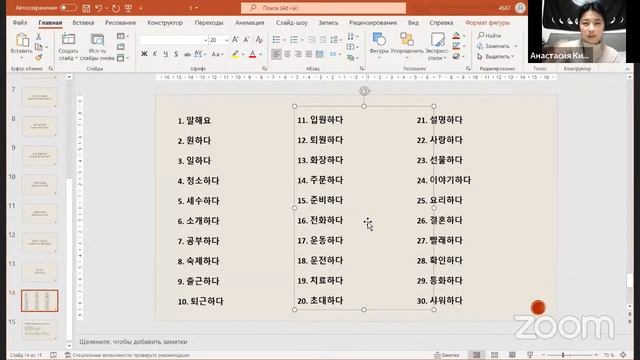
Task: Open the slide layout dropdown
Action: pos(122,36)
